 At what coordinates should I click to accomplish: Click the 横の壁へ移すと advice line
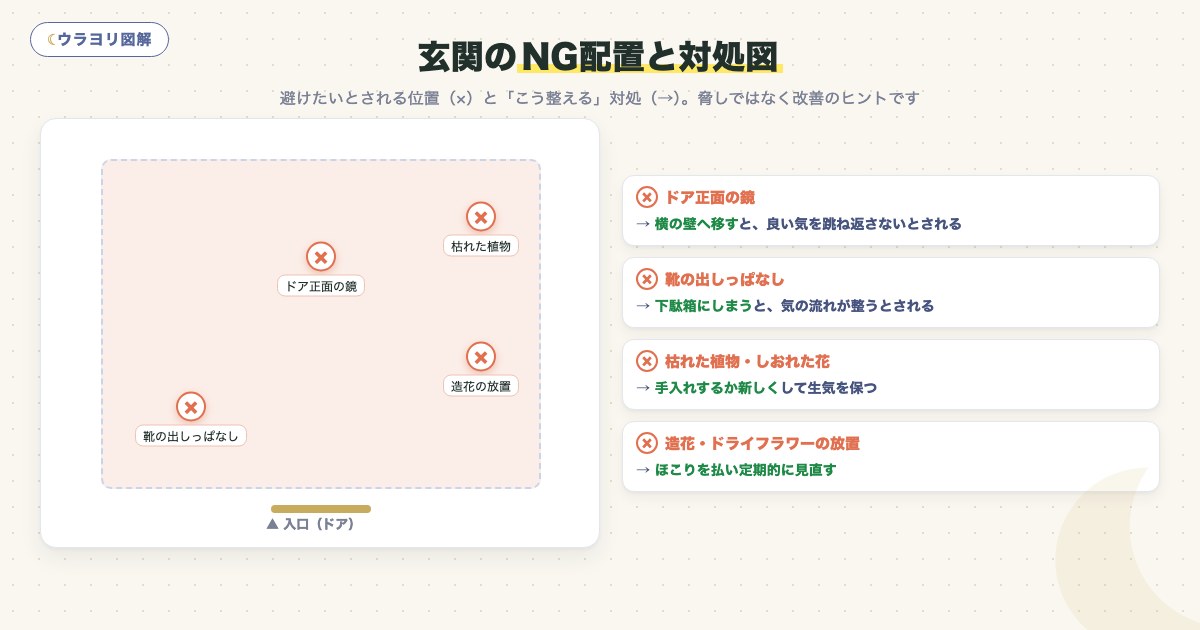point(799,224)
